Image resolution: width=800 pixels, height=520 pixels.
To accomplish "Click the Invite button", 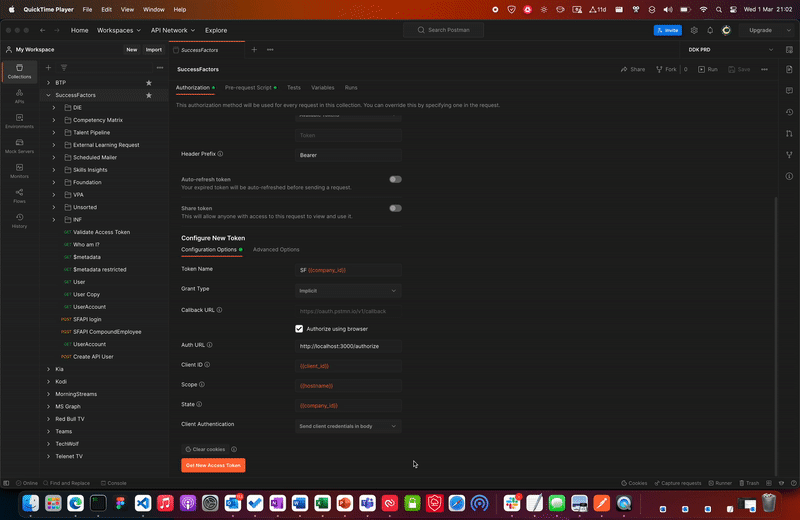I will pyautogui.click(x=667, y=30).
